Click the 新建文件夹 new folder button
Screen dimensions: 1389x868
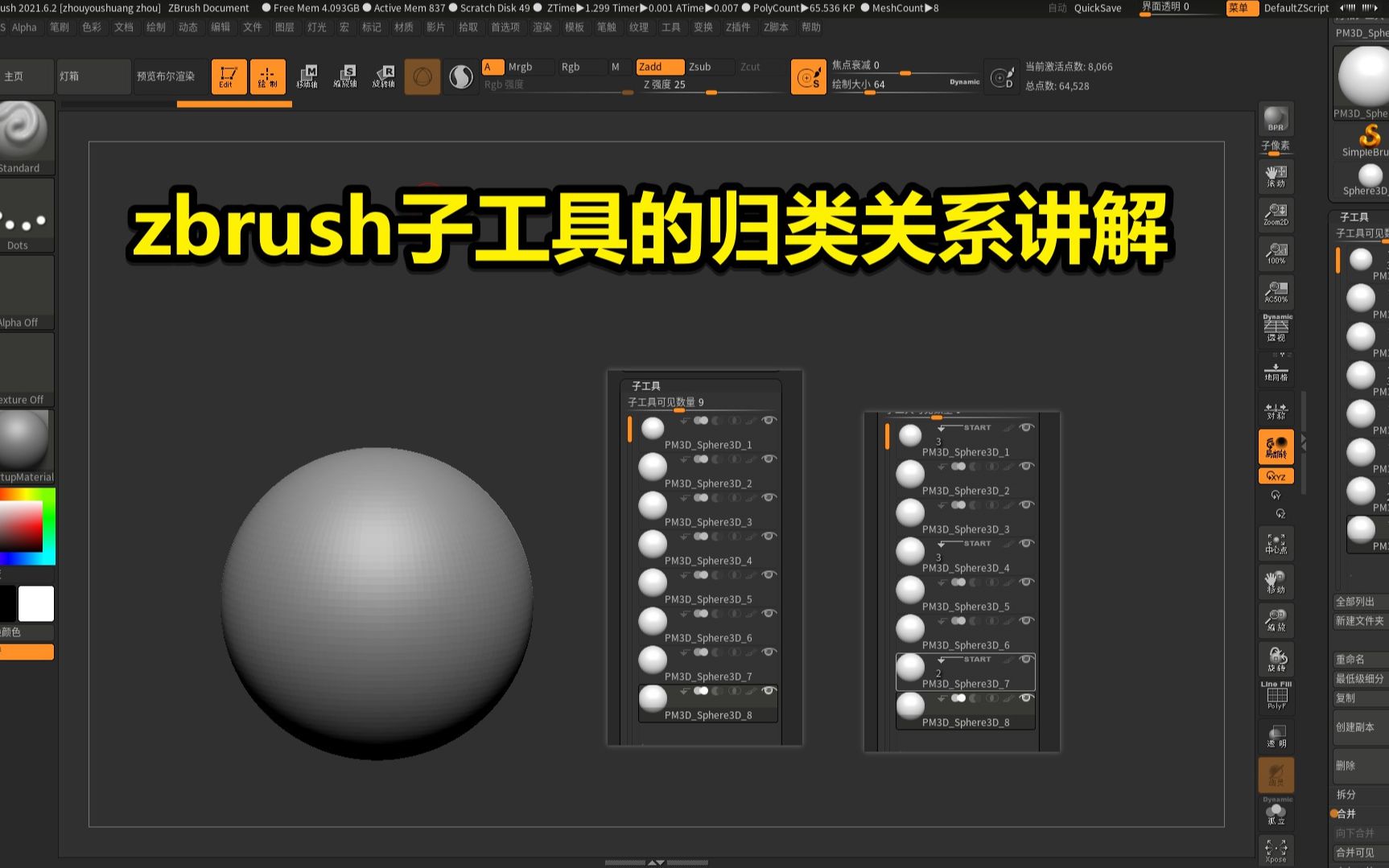pyautogui.click(x=1361, y=621)
